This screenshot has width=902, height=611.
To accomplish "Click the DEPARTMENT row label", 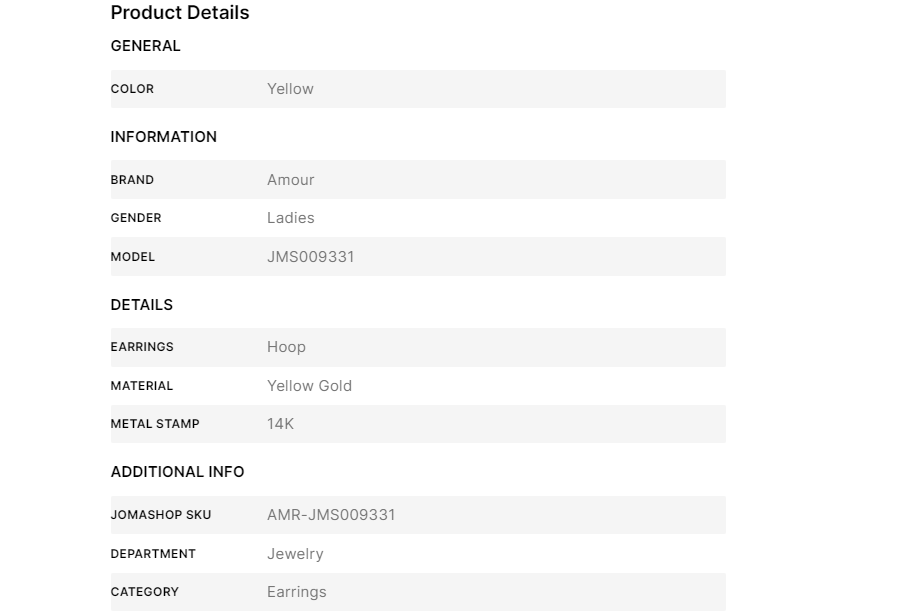I will [x=153, y=554].
